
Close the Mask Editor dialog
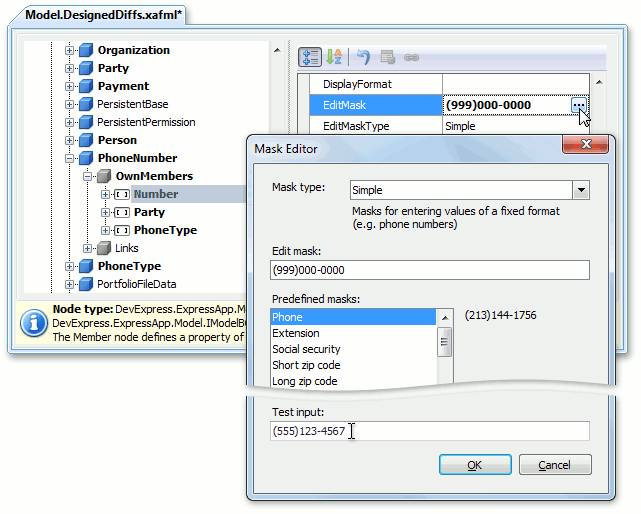[586, 144]
